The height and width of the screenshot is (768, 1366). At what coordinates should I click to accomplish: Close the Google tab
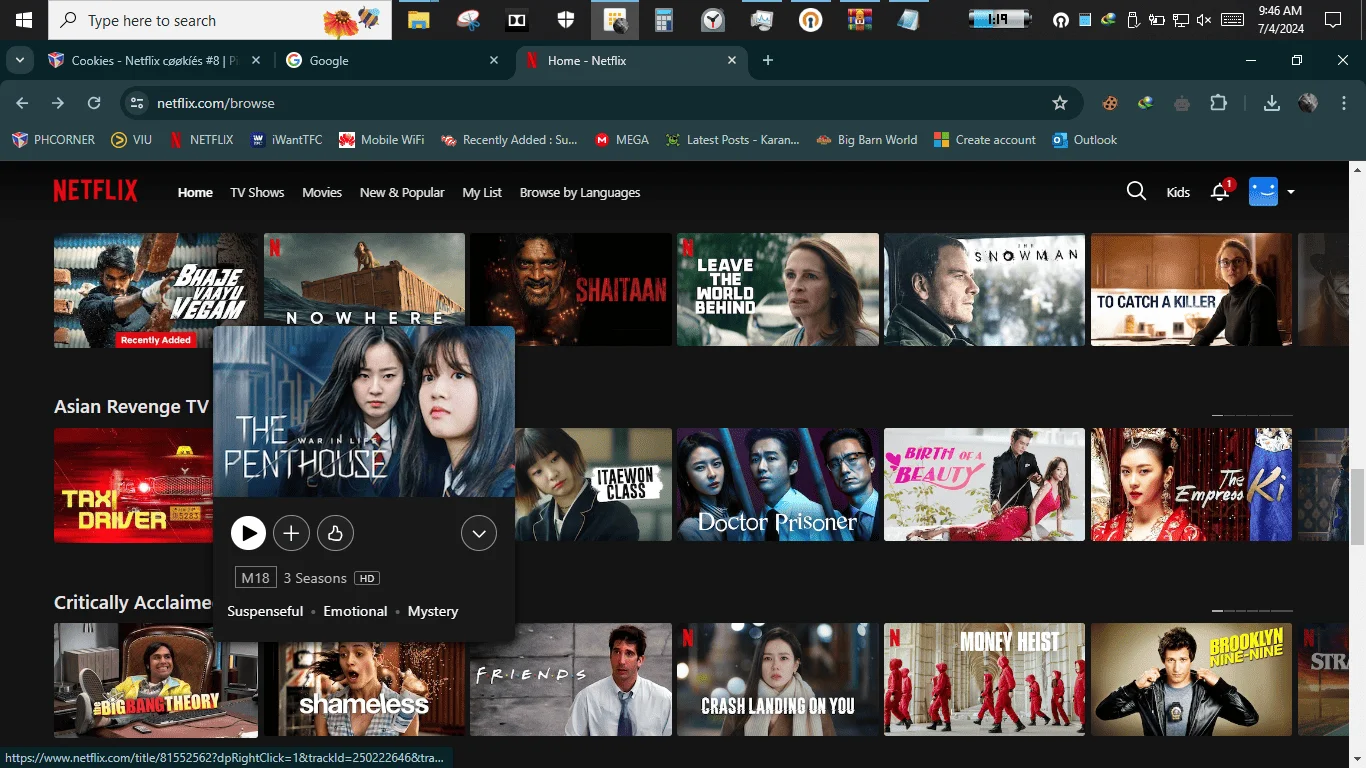(493, 61)
